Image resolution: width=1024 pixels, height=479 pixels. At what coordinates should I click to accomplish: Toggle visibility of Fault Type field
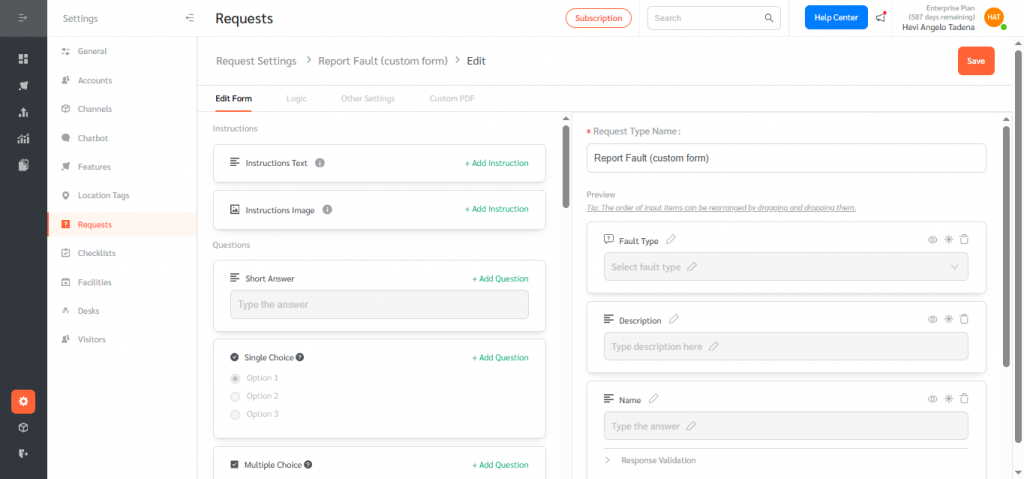pyautogui.click(x=932, y=240)
